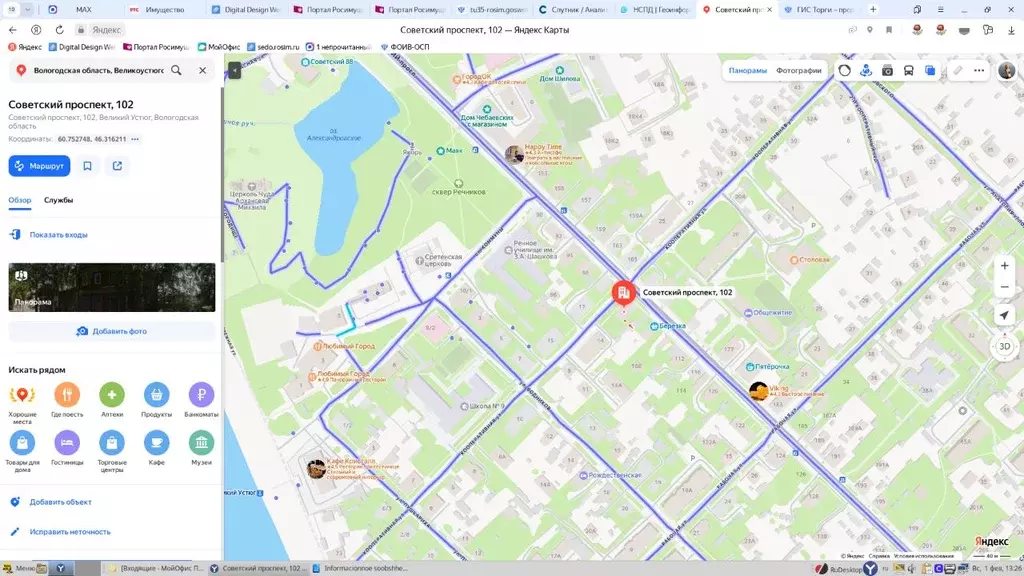Save place with the bookmark icon

(88, 166)
